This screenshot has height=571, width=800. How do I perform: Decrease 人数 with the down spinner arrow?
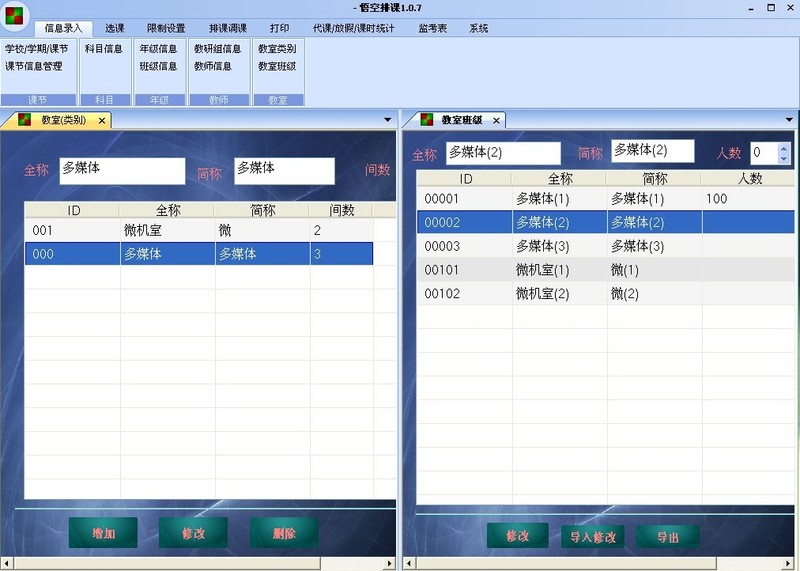click(x=784, y=158)
